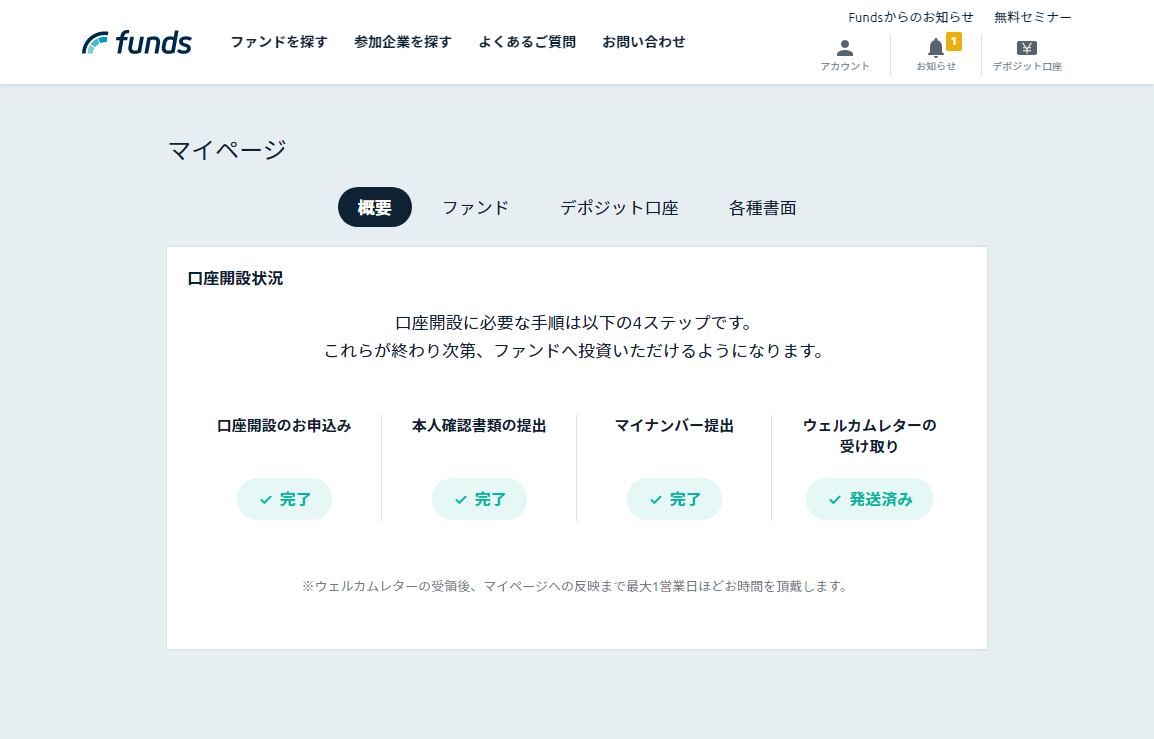This screenshot has height=739, width=1154.
Task: Open Fundsからのお知らせ link
Action: (911, 17)
